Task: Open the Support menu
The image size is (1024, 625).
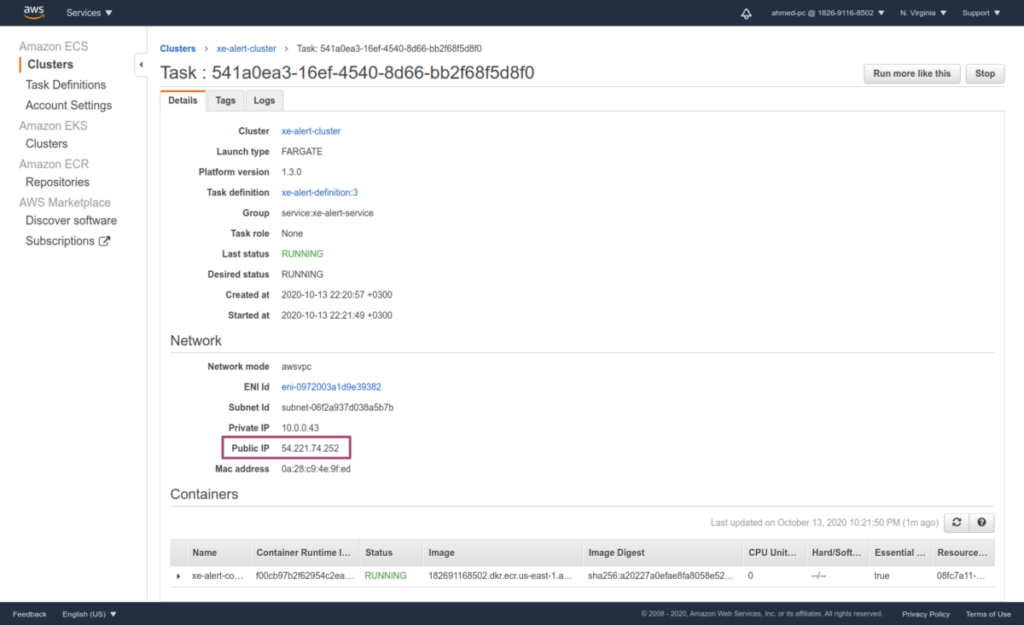Action: (x=976, y=12)
